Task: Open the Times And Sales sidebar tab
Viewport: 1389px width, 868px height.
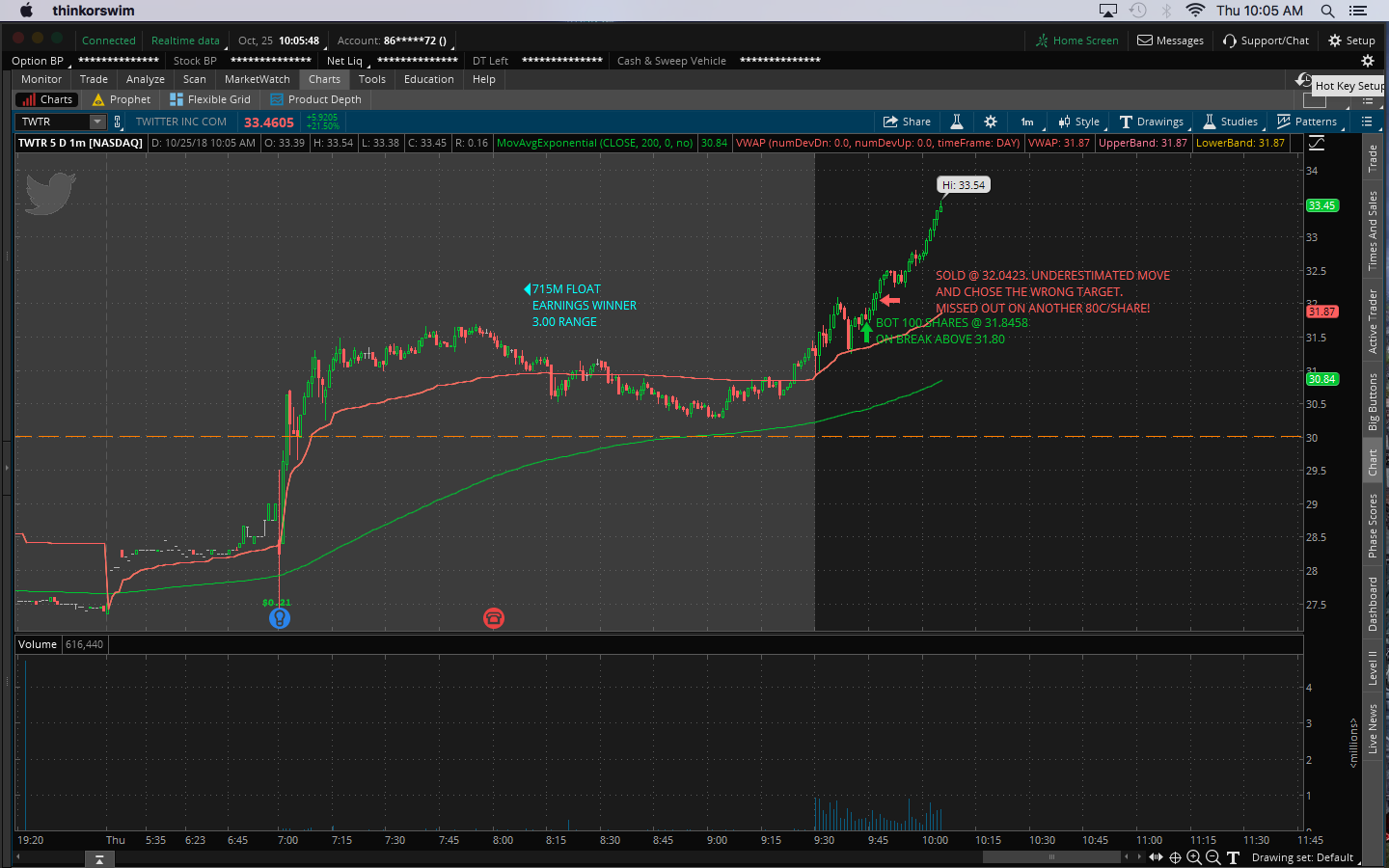Action: point(1373,231)
